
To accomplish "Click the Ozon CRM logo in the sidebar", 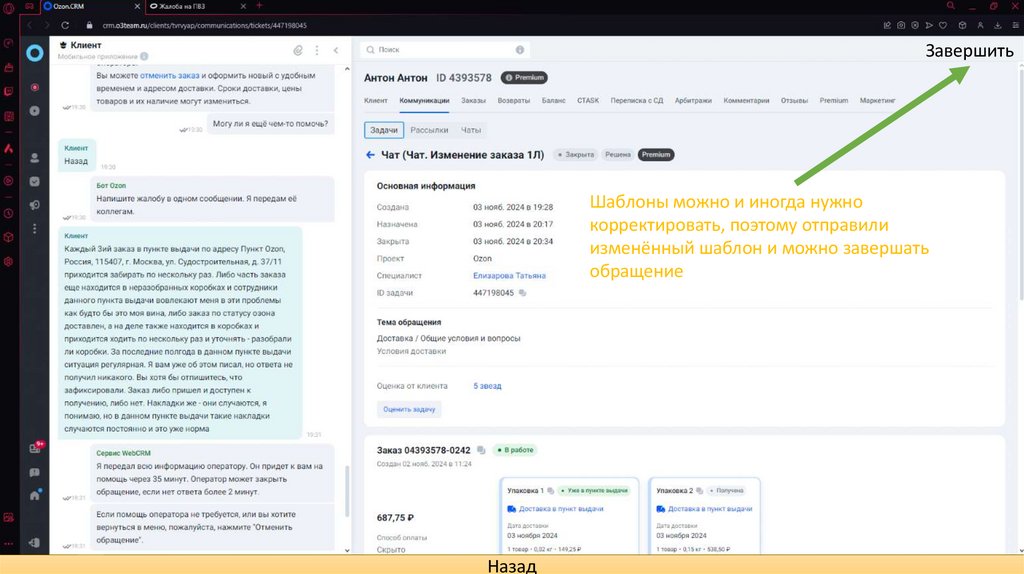I will (35, 52).
